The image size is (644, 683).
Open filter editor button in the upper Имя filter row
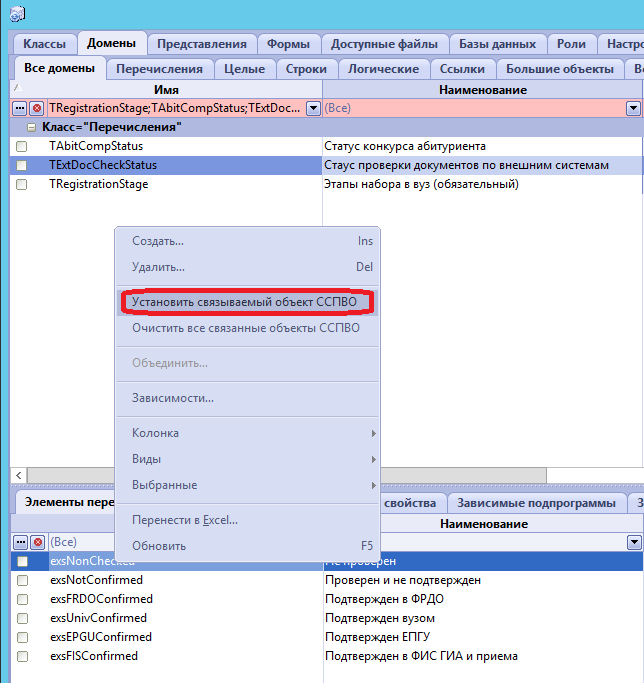[20, 108]
